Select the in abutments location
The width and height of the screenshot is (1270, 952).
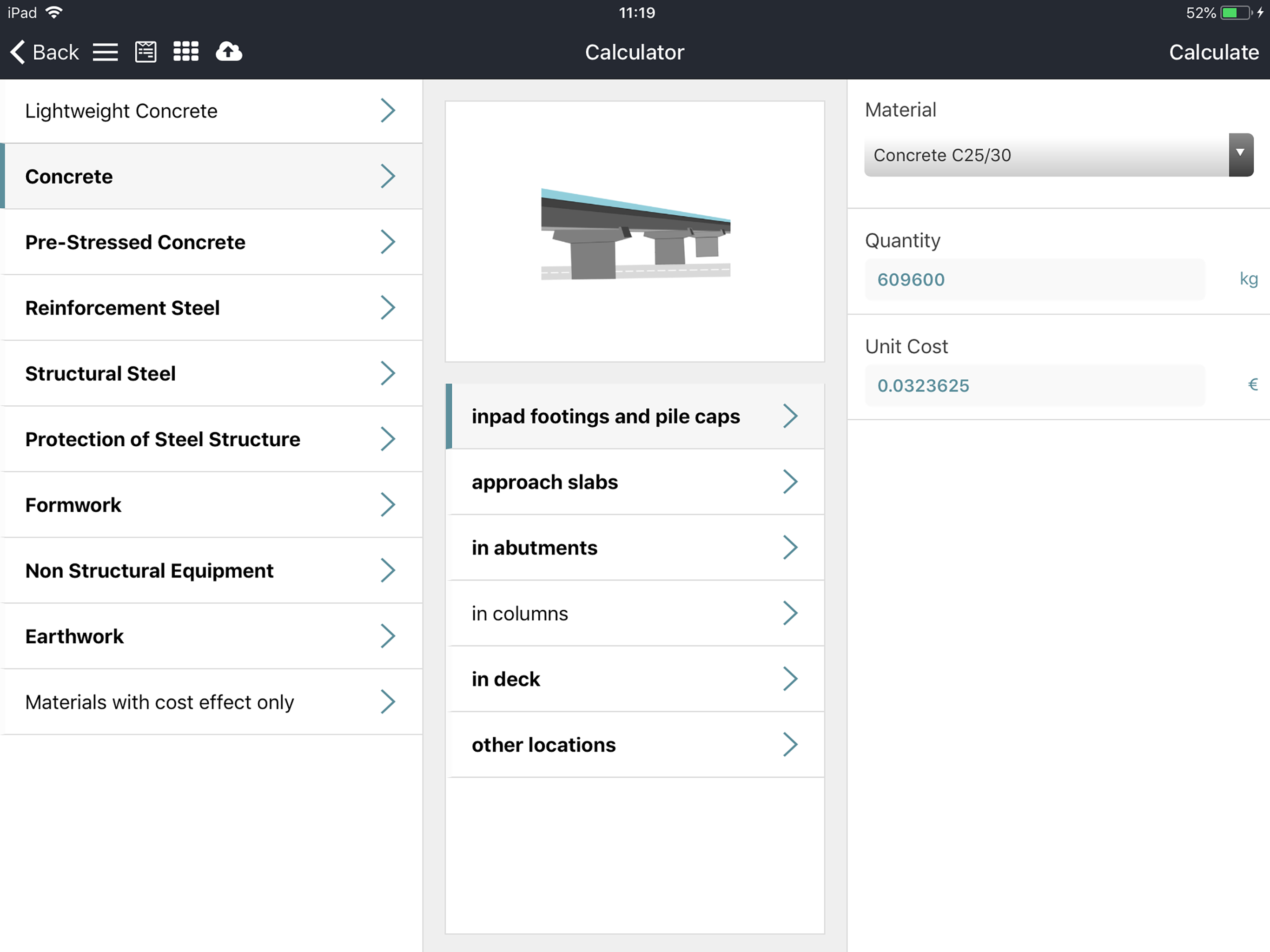[534, 548]
